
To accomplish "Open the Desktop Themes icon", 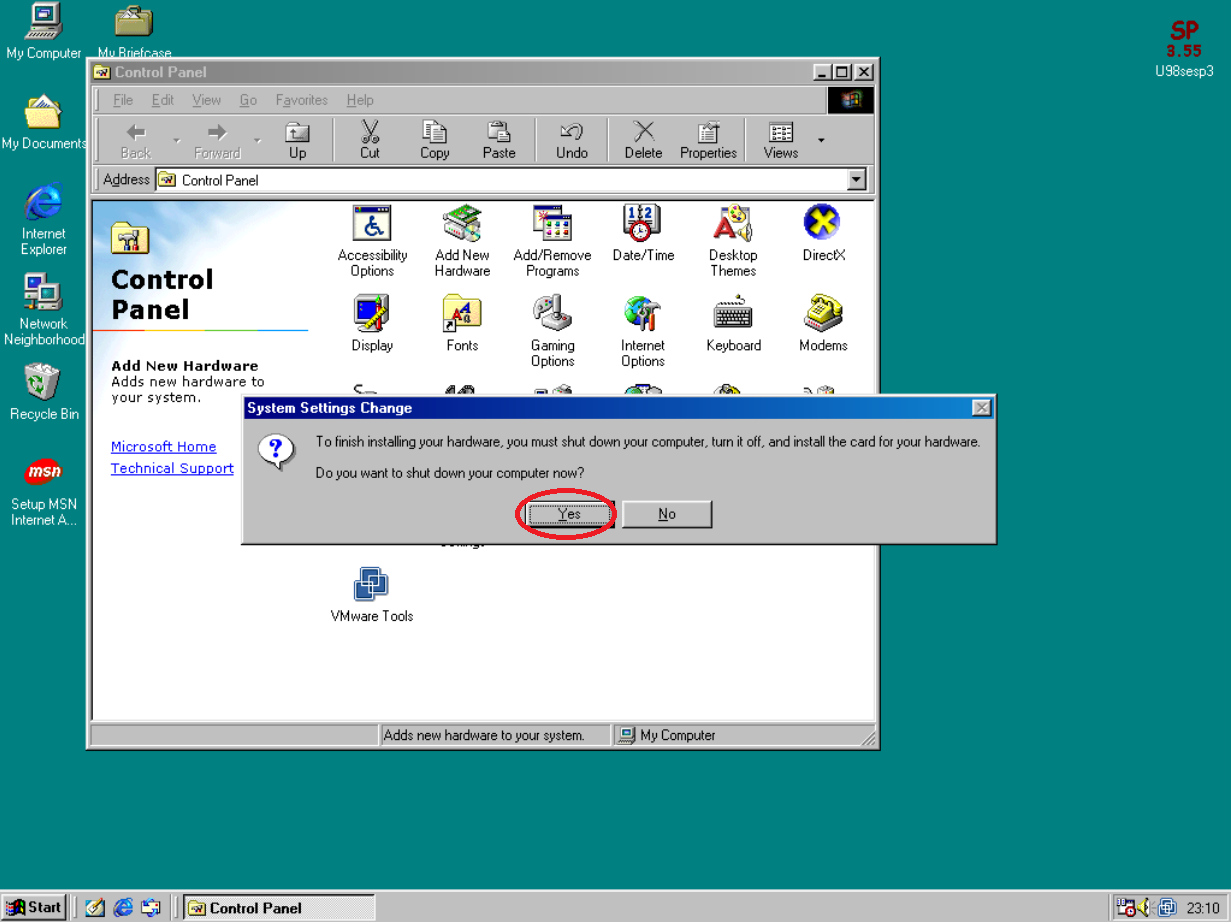I will click(732, 225).
